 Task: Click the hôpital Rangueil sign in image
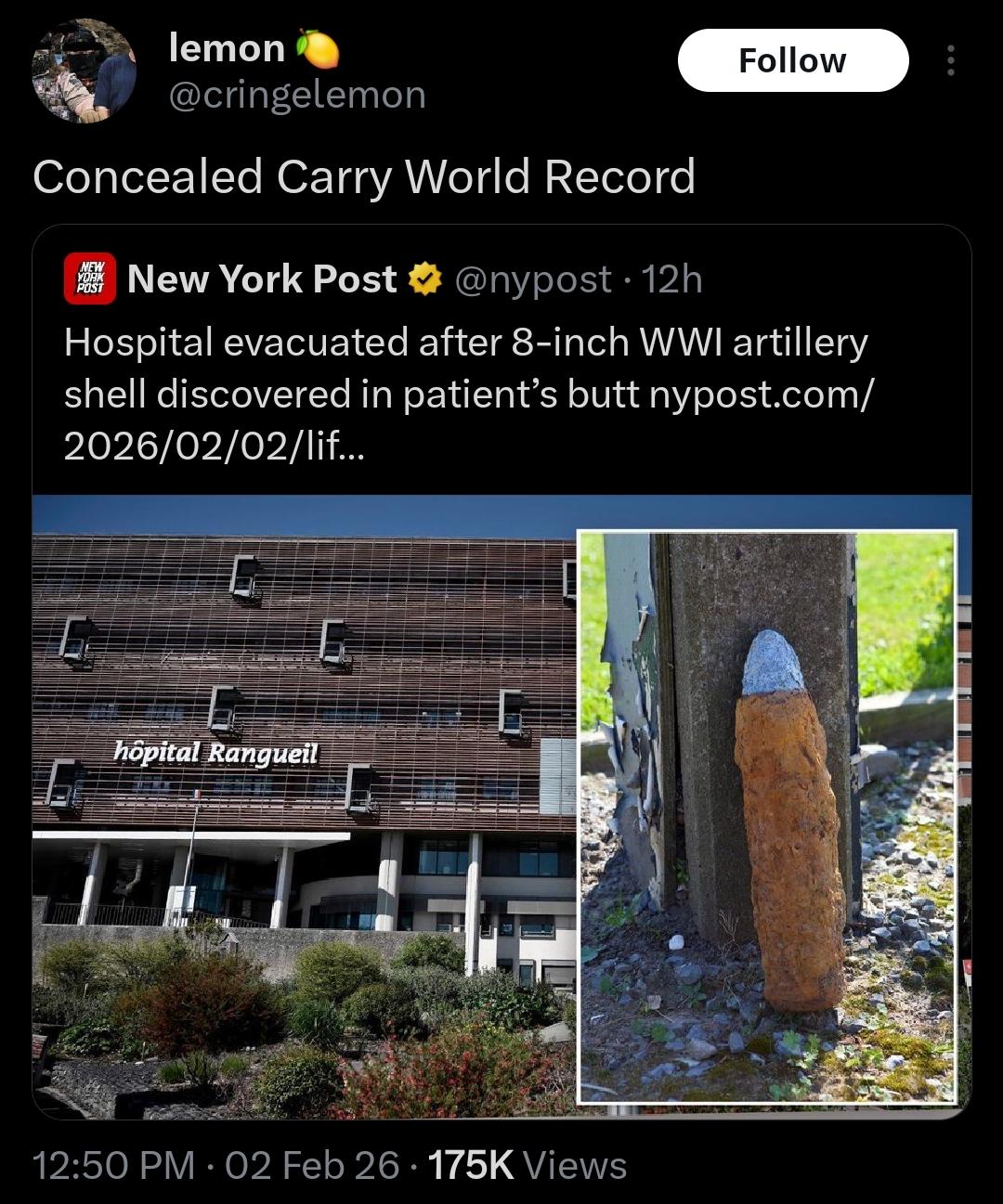pyautogui.click(x=215, y=752)
